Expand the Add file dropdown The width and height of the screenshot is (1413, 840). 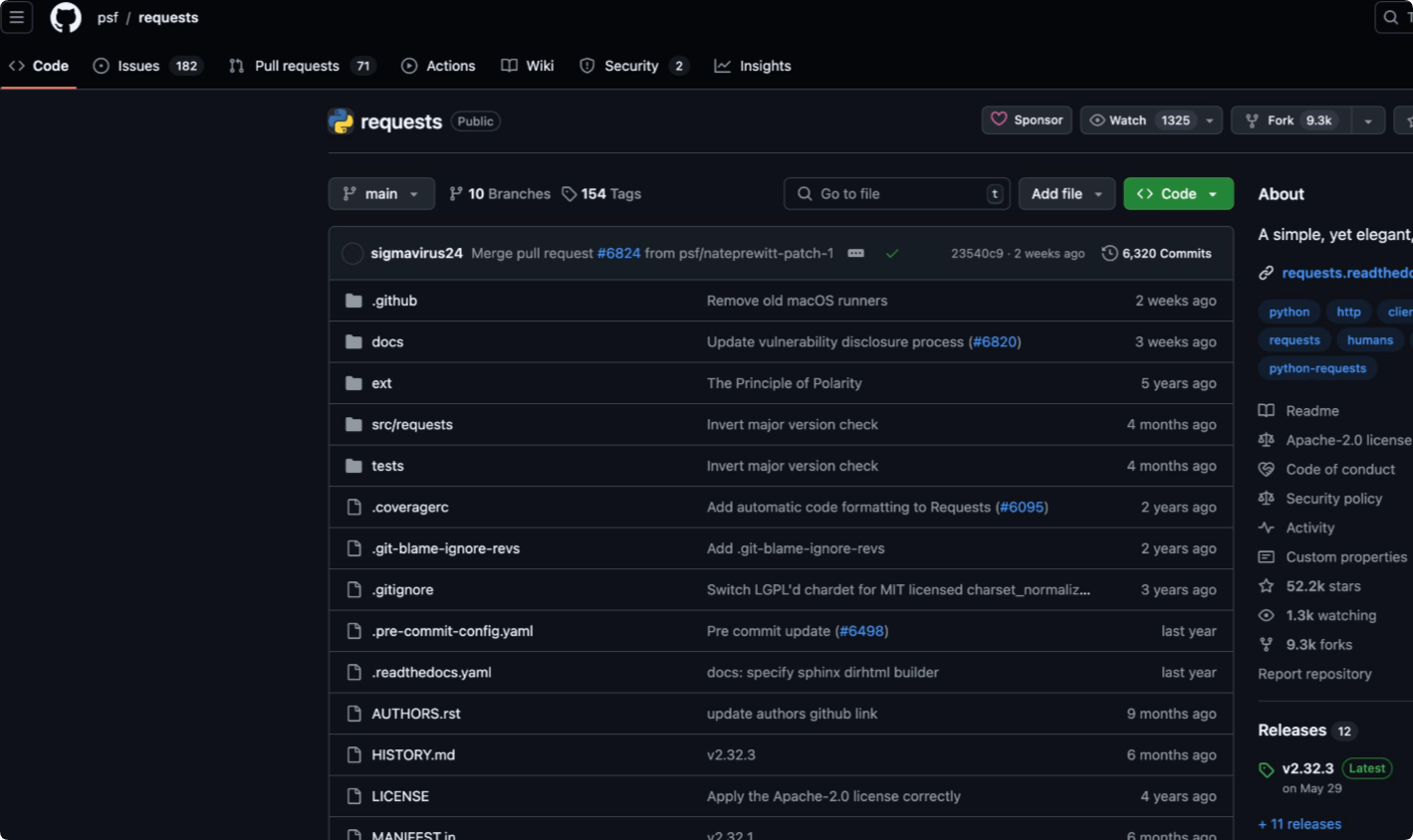pyautogui.click(x=1066, y=194)
